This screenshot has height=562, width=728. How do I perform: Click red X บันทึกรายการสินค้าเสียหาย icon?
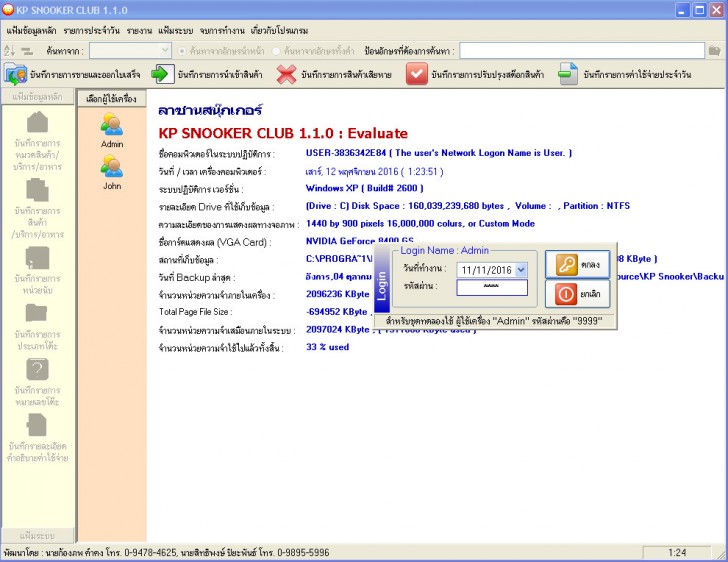286,74
